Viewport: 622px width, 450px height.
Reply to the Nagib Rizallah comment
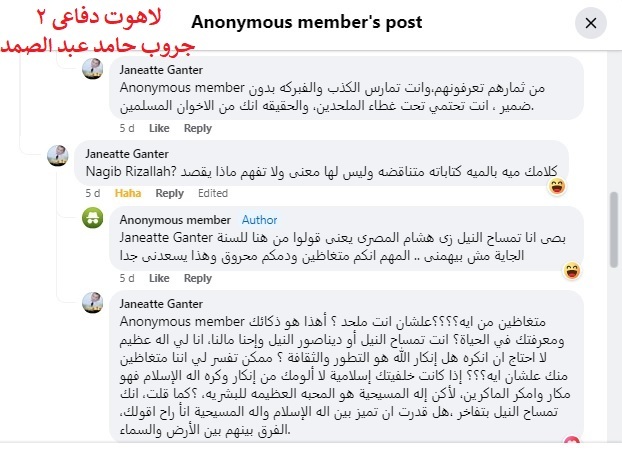click(169, 193)
